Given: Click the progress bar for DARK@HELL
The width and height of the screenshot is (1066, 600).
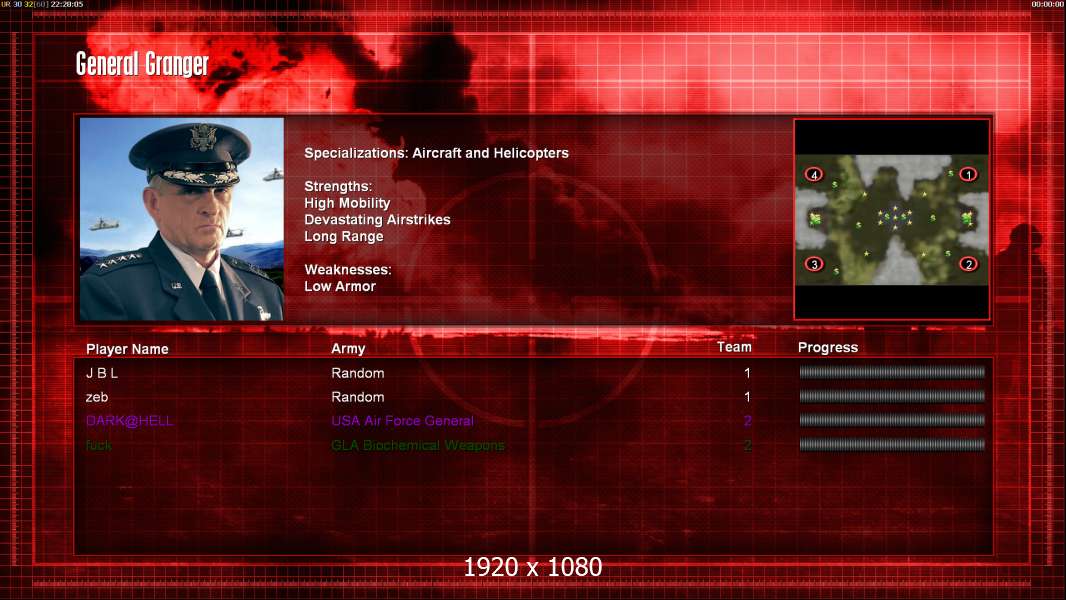Looking at the screenshot, I should pyautogui.click(x=892, y=420).
